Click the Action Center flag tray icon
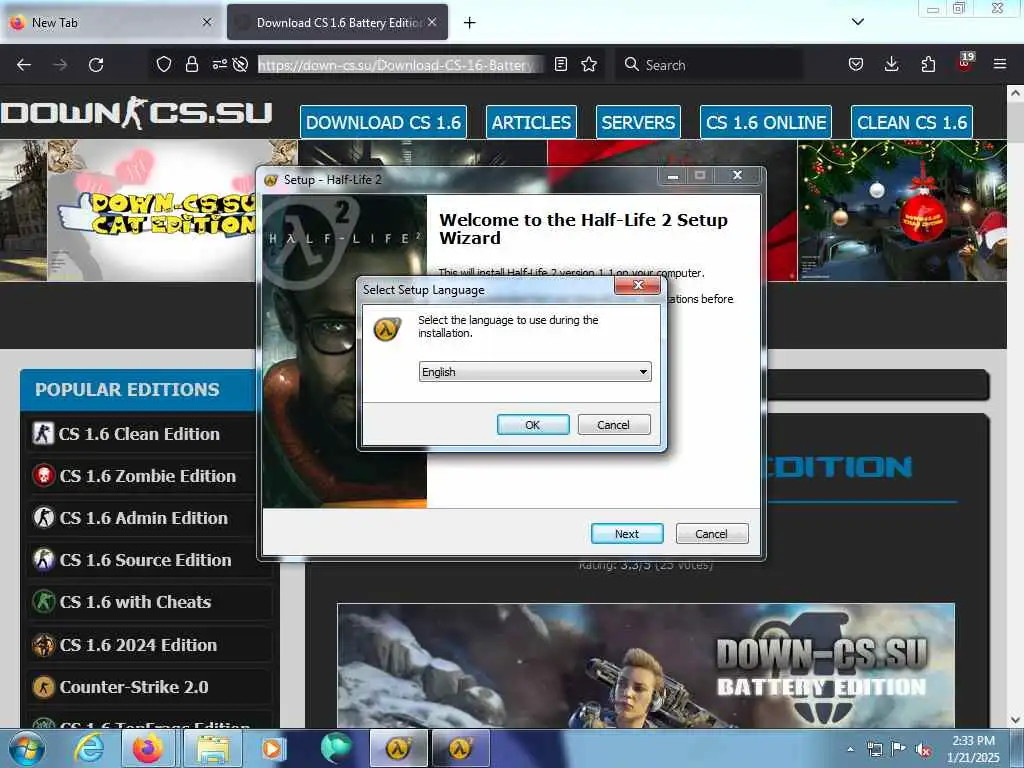 point(899,749)
